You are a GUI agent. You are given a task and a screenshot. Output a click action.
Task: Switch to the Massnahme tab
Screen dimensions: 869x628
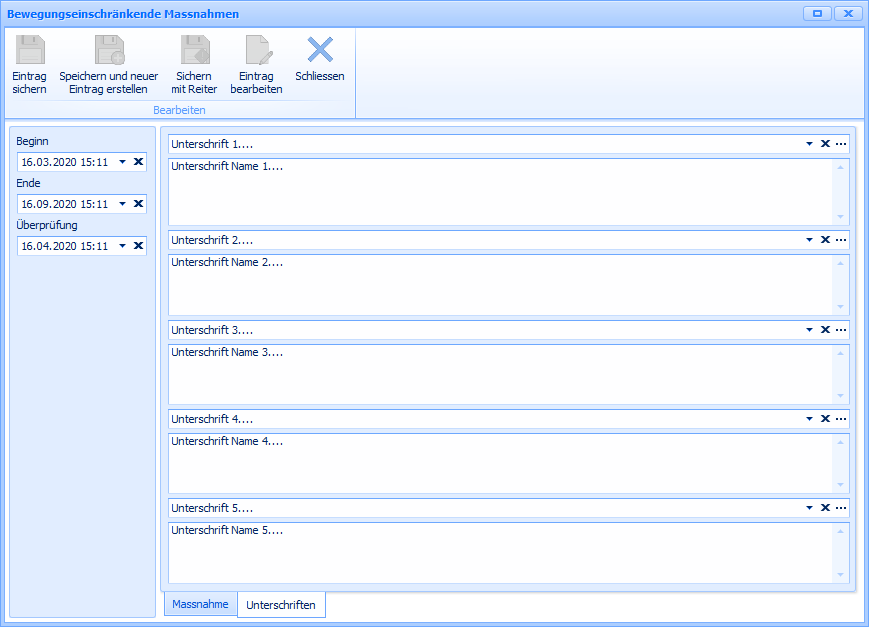(x=200, y=604)
